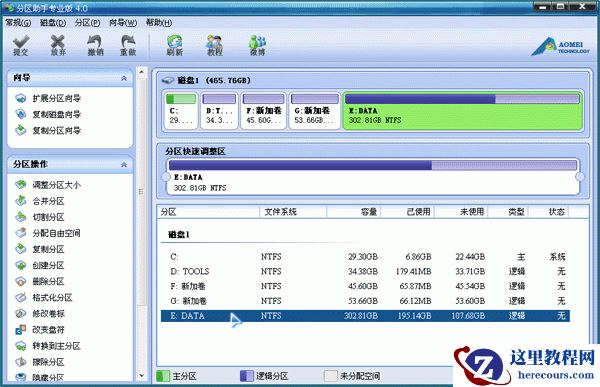The height and width of the screenshot is (387, 600).
Task: Select the D: TOOLS row in partition list
Action: (365, 272)
